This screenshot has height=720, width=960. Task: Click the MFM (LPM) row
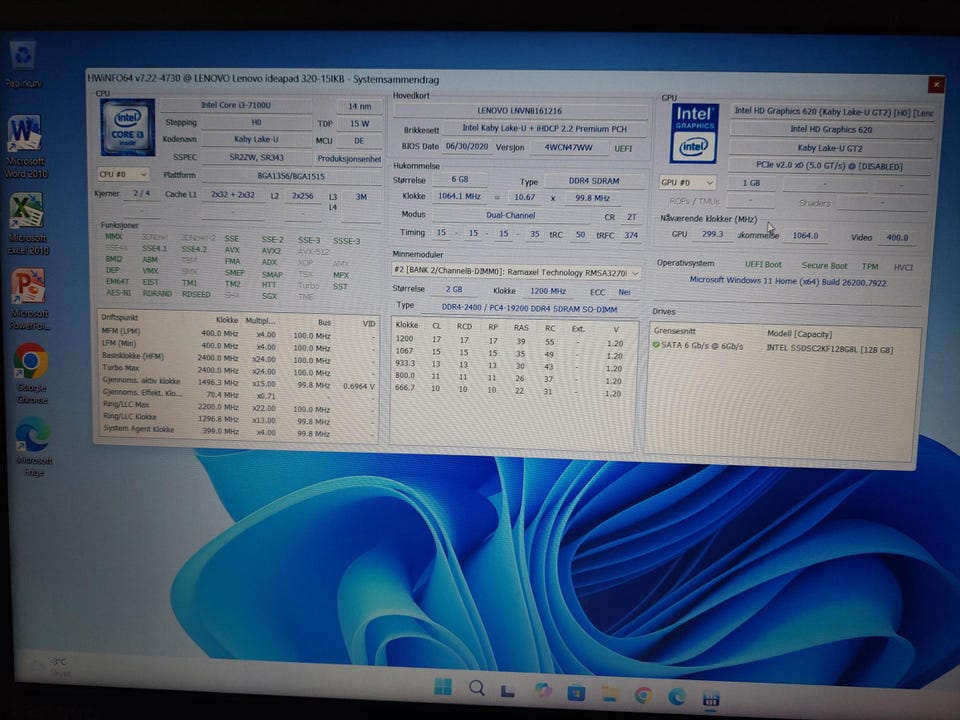pyautogui.click(x=238, y=333)
